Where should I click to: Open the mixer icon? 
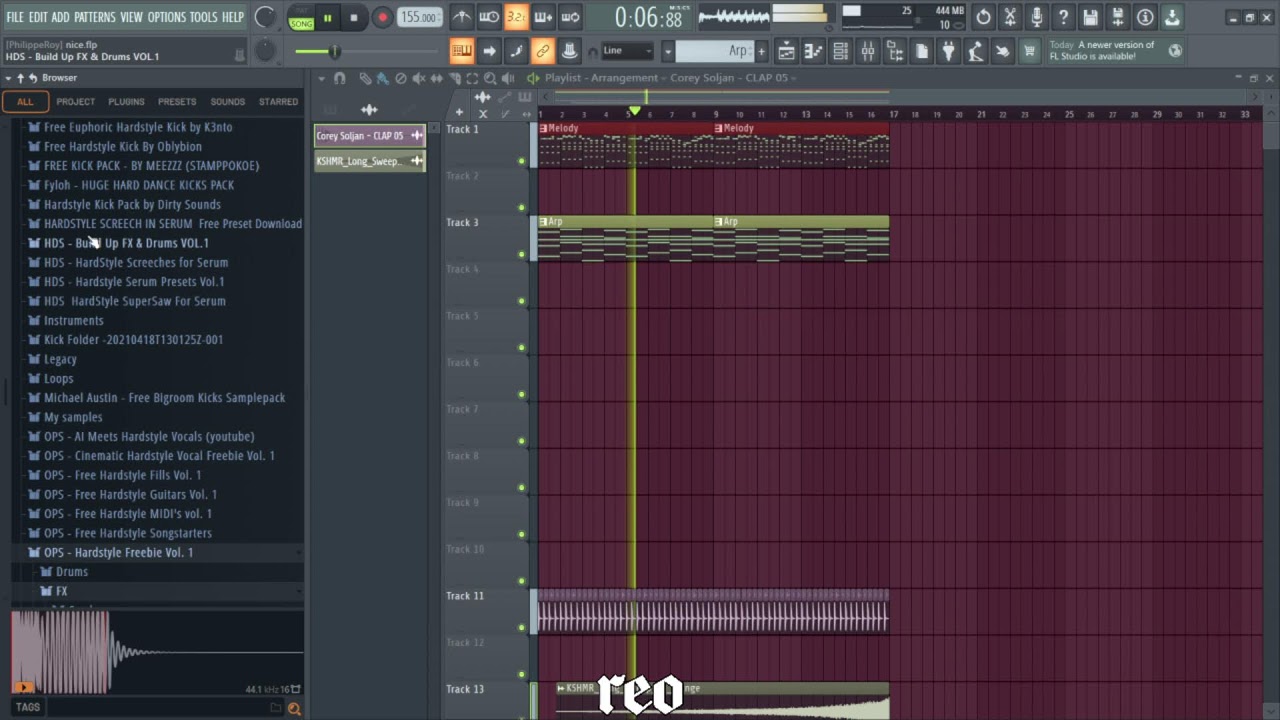pyautogui.click(x=868, y=51)
